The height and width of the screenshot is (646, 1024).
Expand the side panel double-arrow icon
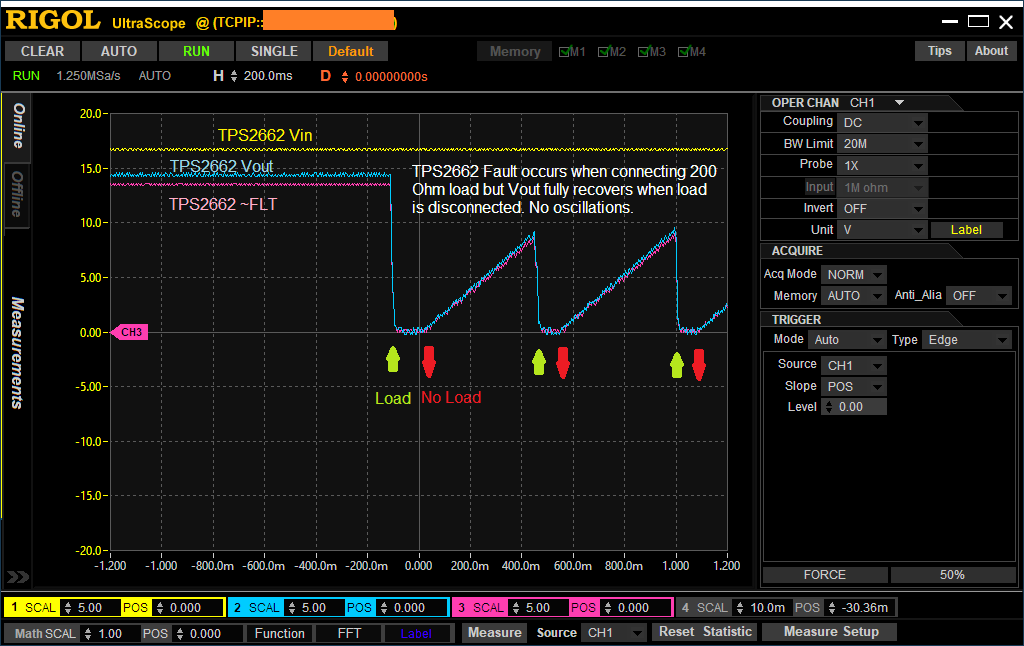(x=18, y=577)
